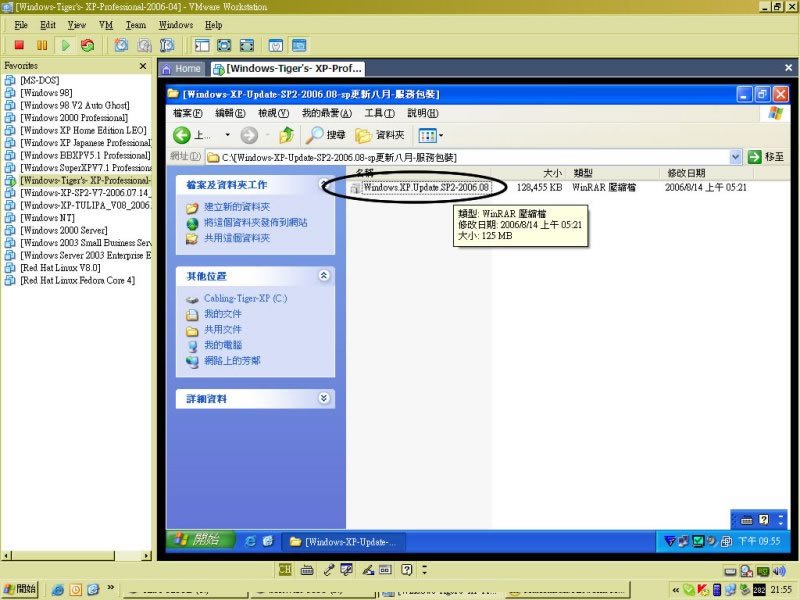Select [Windows 2000 Professional] in Favorites
The width and height of the screenshot is (800, 600).
tap(74, 118)
